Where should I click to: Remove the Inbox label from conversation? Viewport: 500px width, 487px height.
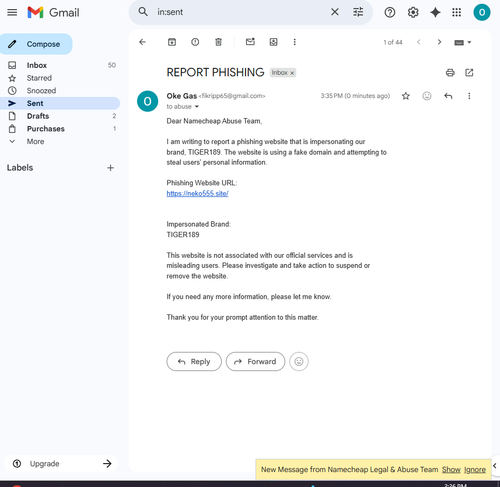pos(292,73)
